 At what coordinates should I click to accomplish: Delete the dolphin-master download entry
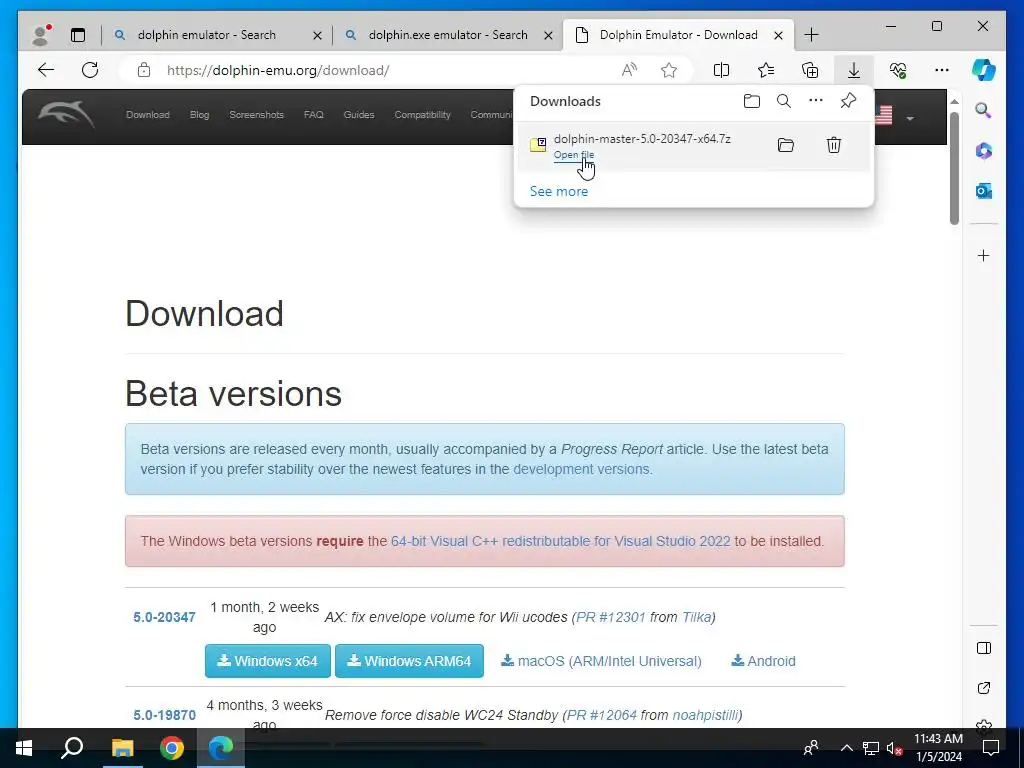point(834,145)
